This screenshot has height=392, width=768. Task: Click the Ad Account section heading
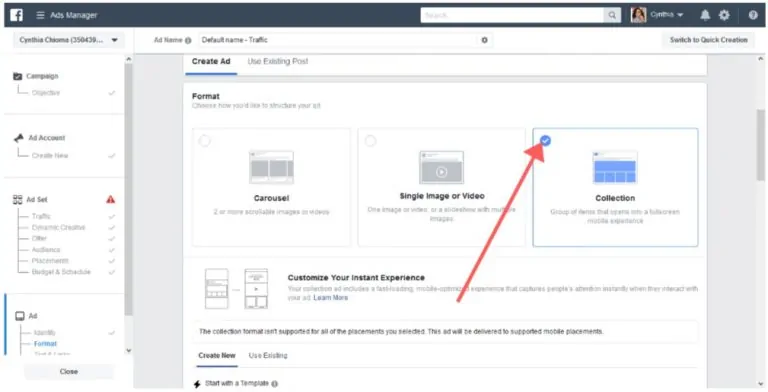coord(47,138)
